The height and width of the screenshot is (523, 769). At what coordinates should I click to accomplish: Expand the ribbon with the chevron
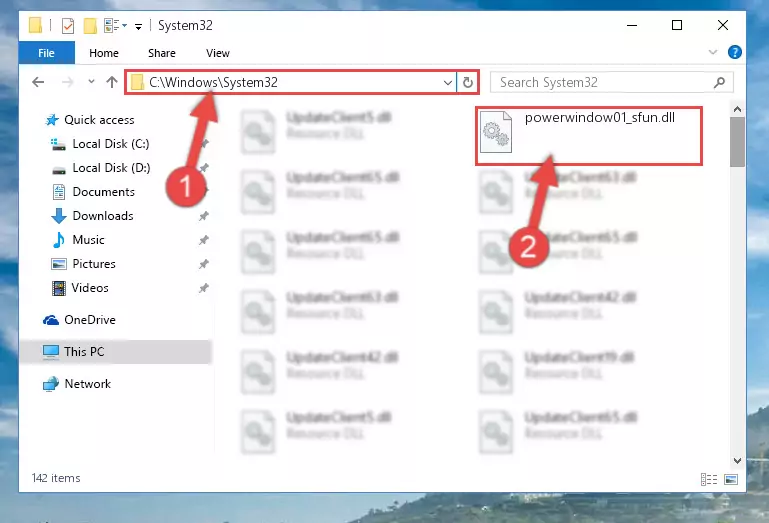click(x=713, y=52)
